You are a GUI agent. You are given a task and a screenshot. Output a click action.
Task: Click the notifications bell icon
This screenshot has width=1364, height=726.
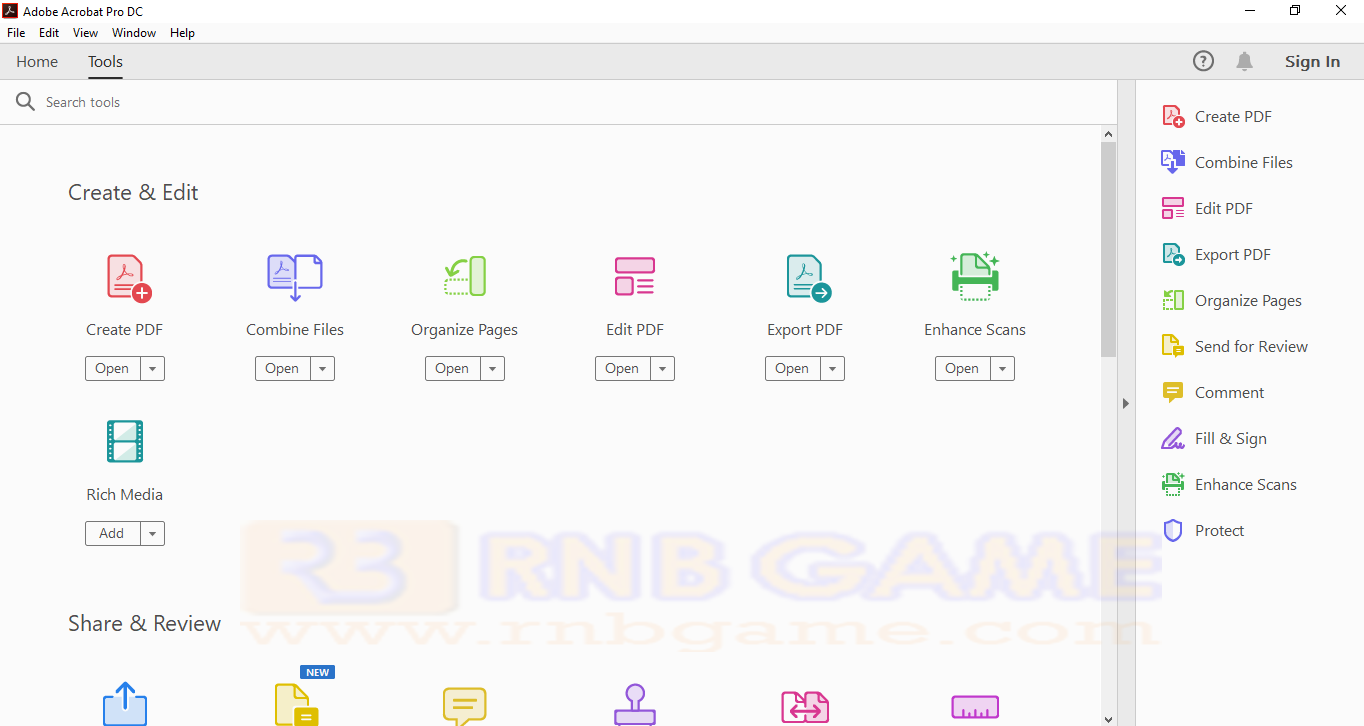coord(1244,61)
